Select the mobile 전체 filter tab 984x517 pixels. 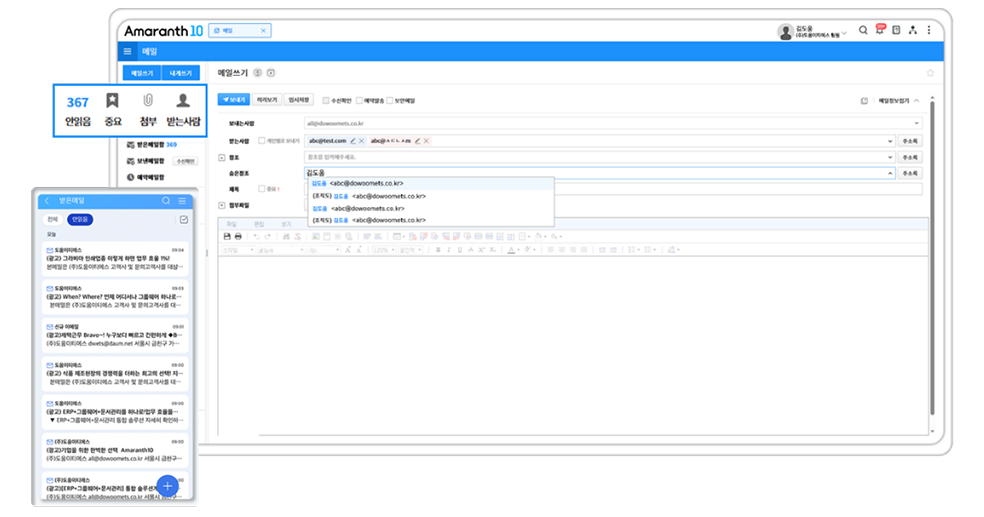52,220
